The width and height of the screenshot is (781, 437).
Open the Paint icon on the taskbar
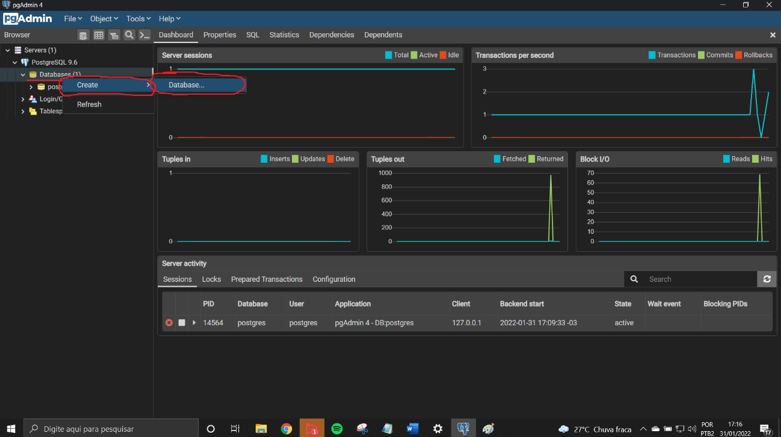tap(488, 429)
